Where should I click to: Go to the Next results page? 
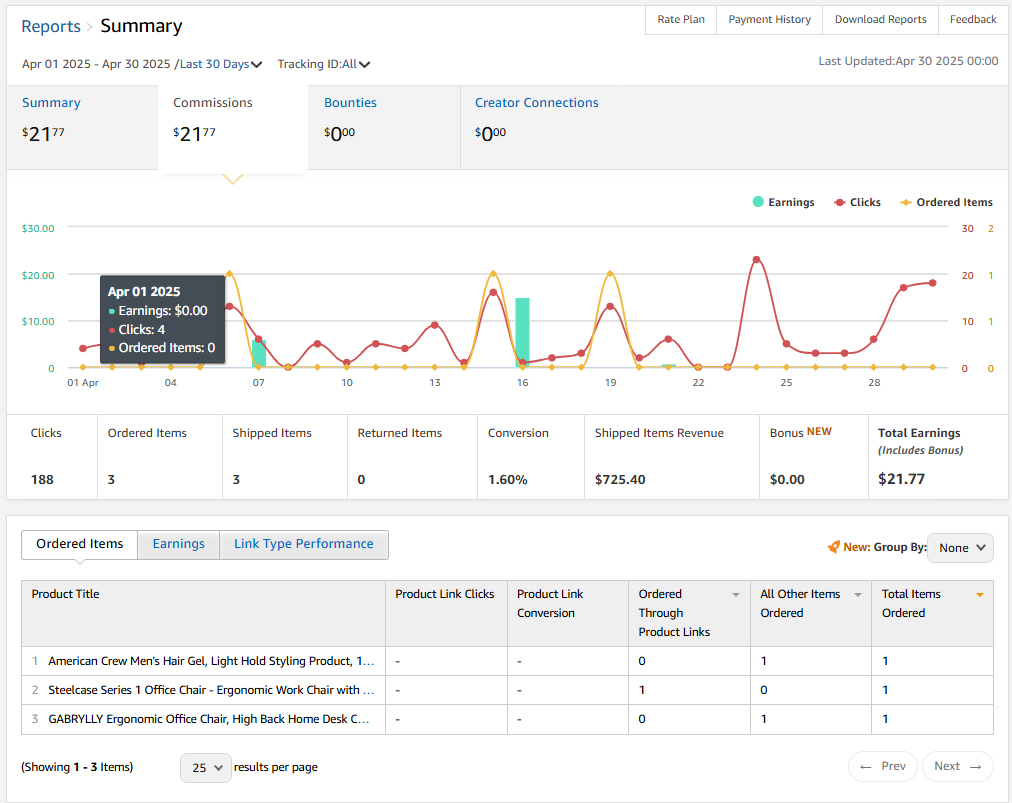[x=958, y=766]
